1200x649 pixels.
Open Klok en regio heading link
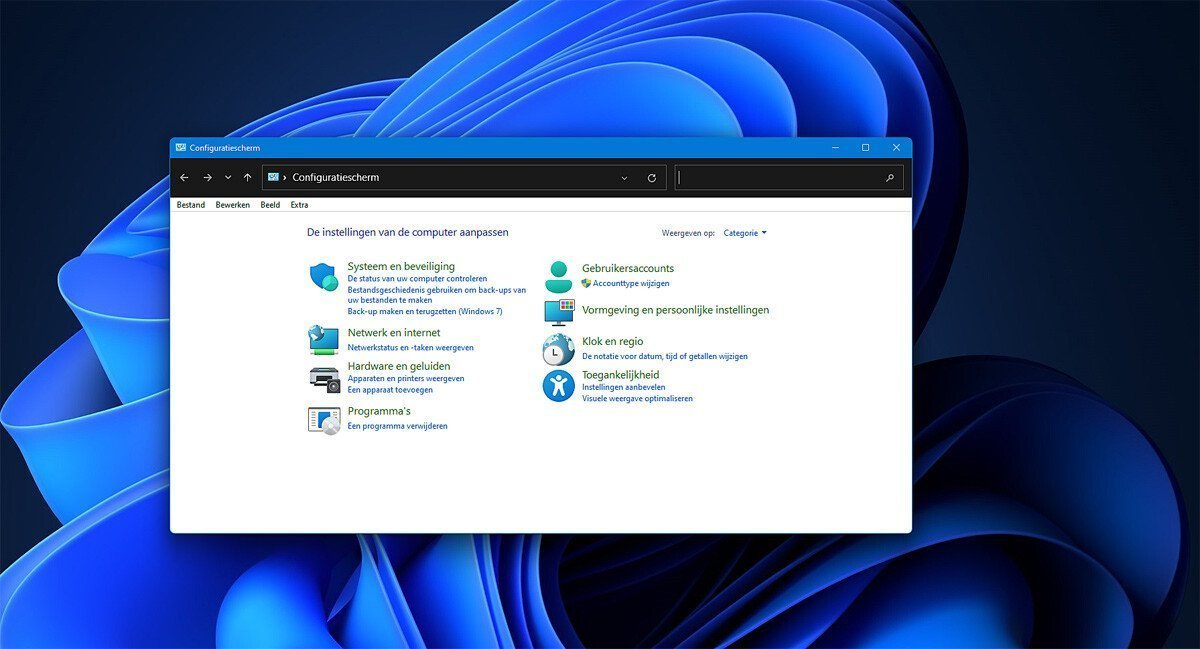click(613, 342)
